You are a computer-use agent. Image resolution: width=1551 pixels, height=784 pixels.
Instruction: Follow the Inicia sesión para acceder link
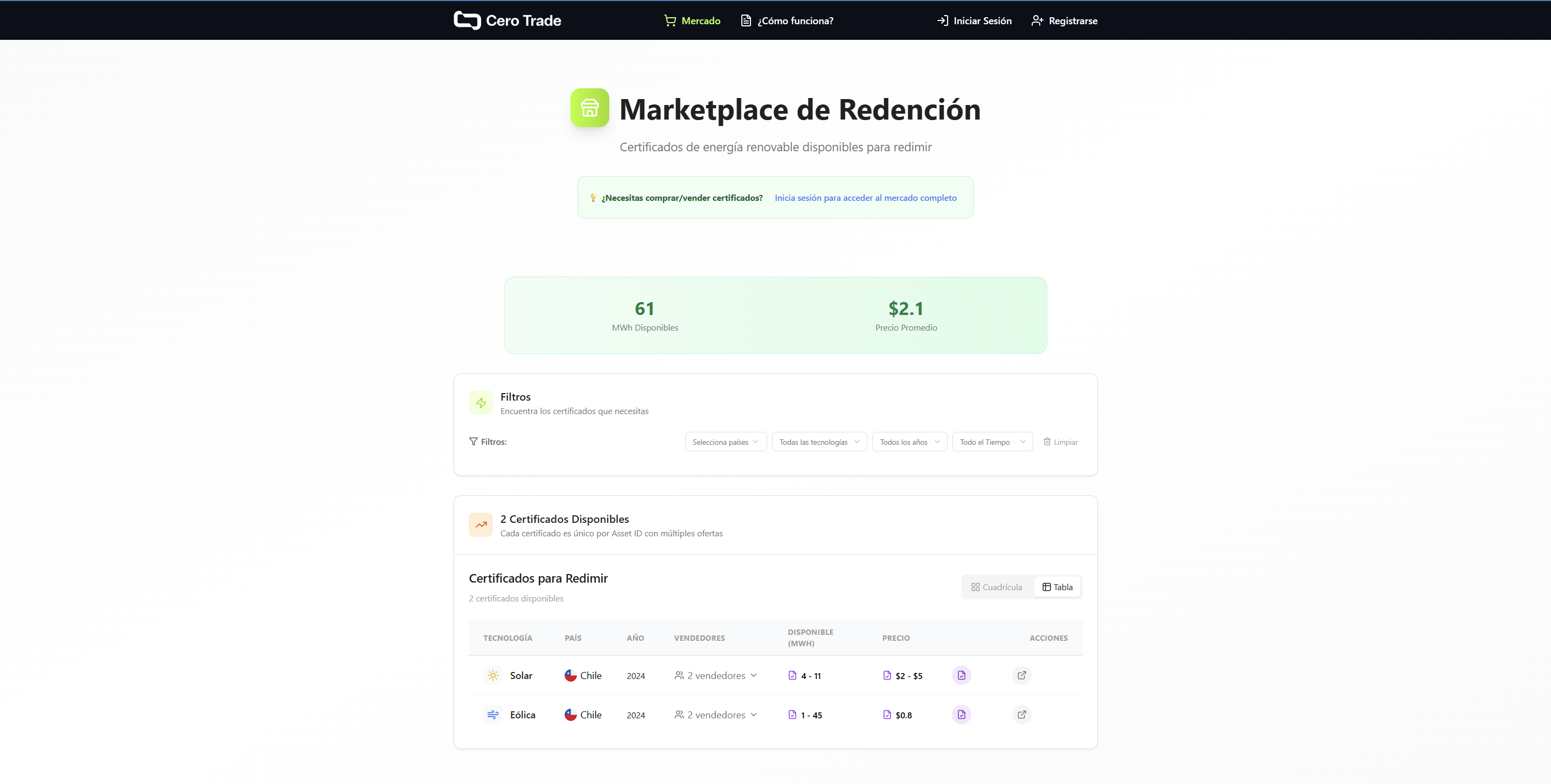[865, 198]
